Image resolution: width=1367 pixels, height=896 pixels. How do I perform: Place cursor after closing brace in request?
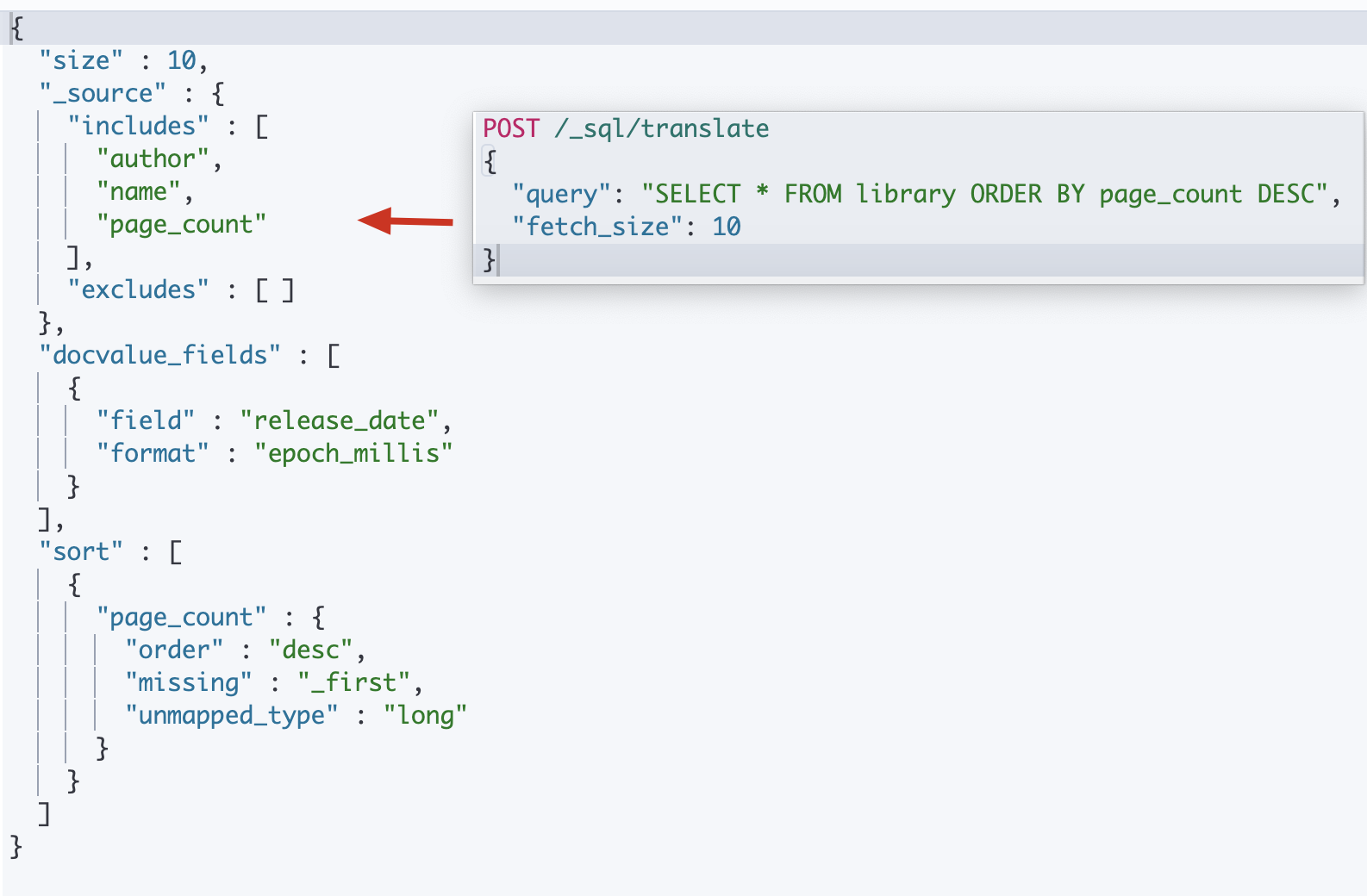click(498, 259)
